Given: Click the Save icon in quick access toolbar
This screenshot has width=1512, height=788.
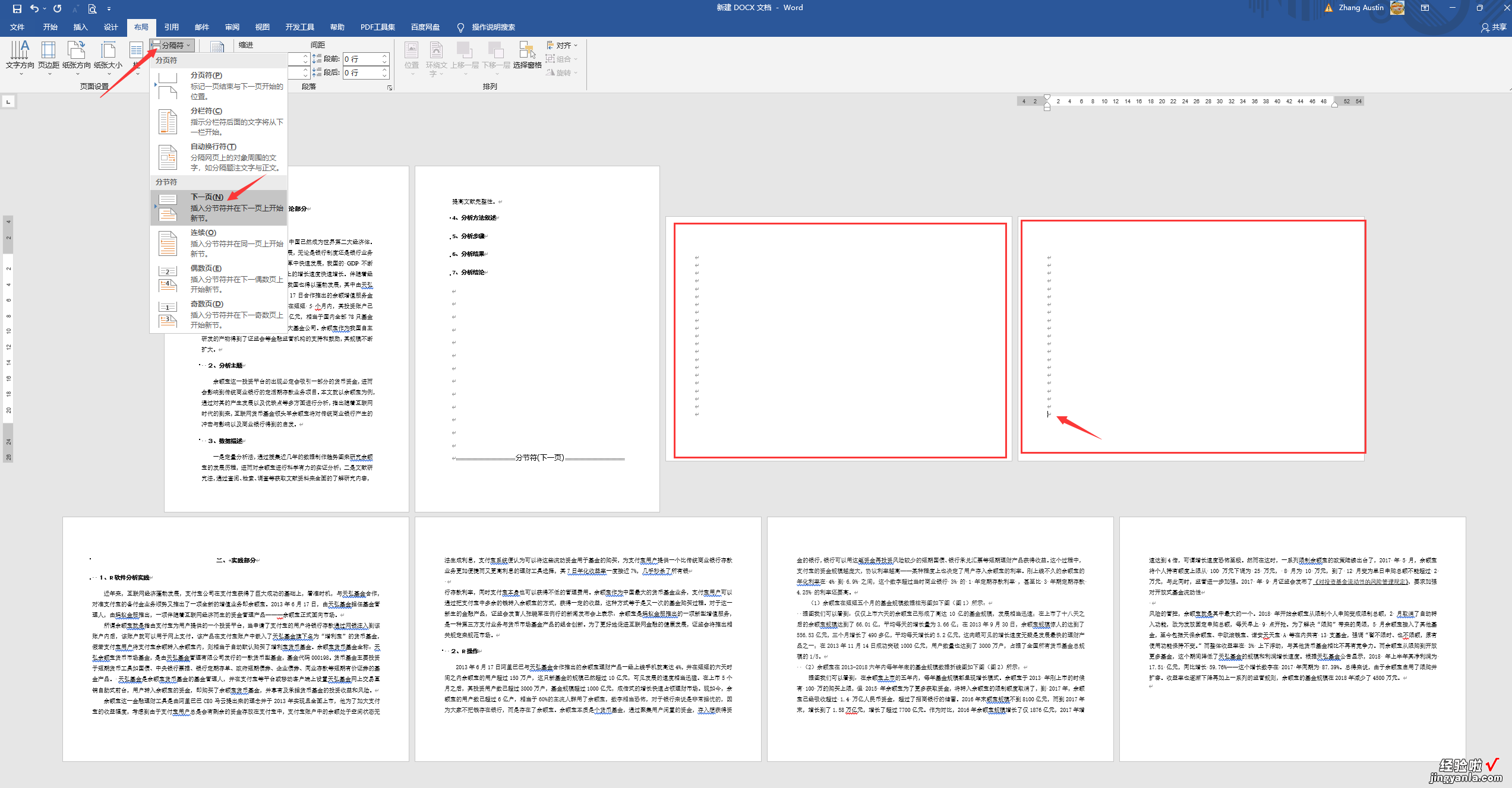Looking at the screenshot, I should click(x=17, y=8).
